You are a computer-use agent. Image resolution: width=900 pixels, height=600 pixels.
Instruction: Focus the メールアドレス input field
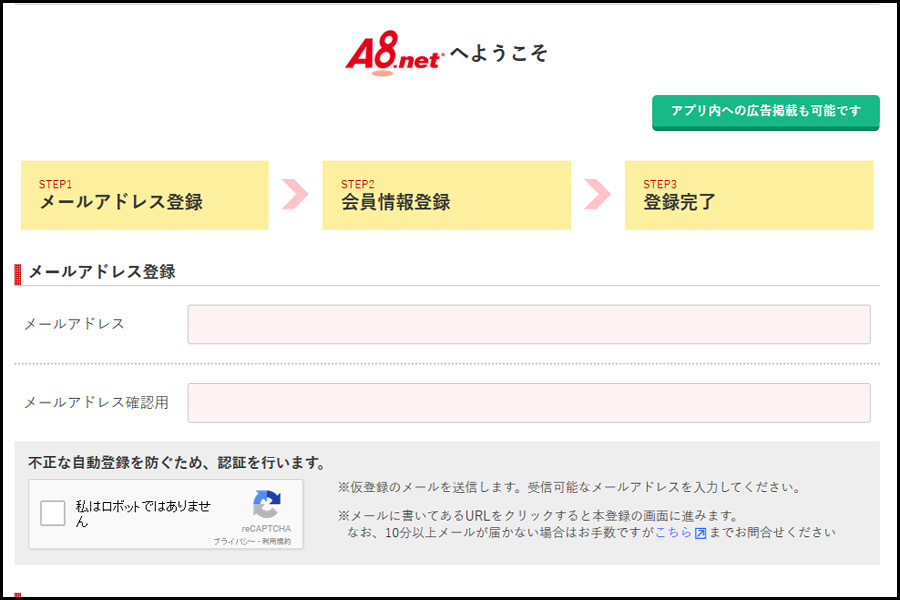coord(529,324)
